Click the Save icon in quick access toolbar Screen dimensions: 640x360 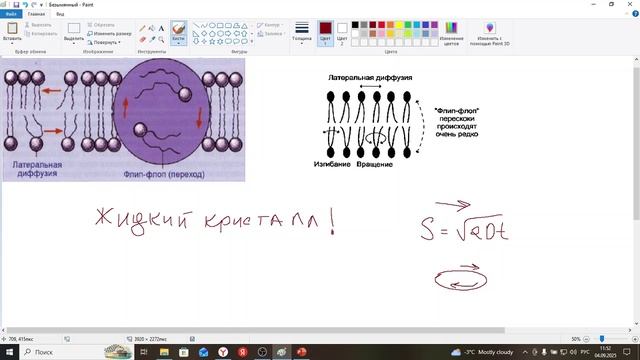coord(16,4)
